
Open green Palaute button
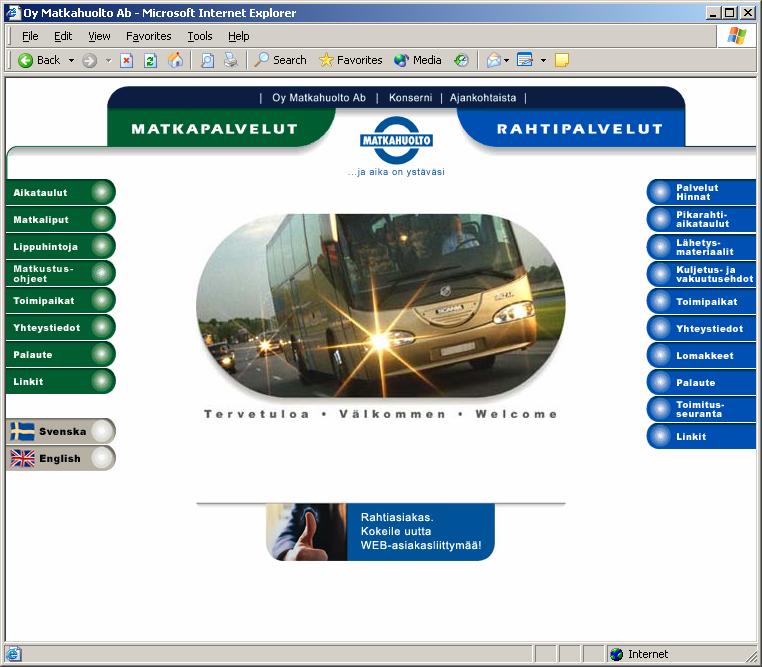(61, 355)
